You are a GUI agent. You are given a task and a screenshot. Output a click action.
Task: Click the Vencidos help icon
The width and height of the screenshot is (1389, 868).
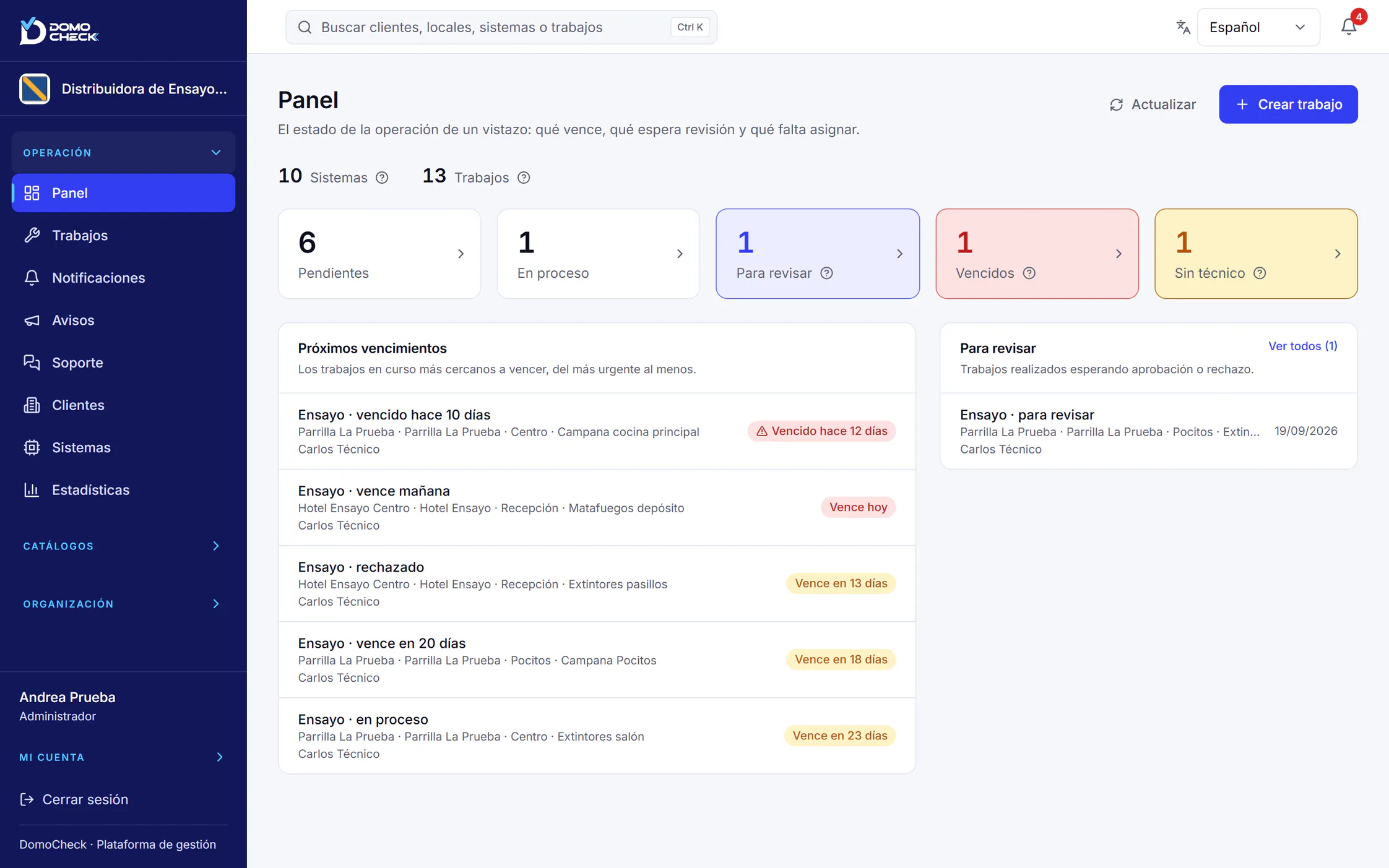coord(1029,273)
